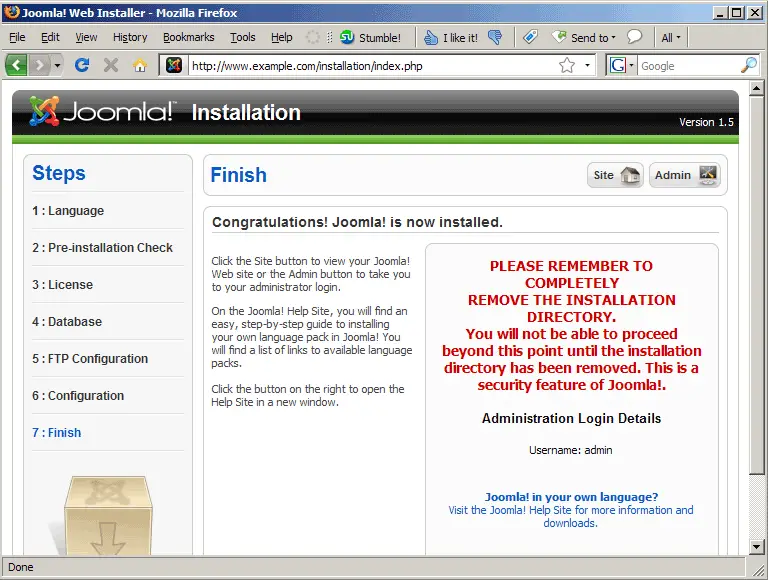Click the Firefox icon in the title bar
The width and height of the screenshot is (768, 580).
pos(11,12)
